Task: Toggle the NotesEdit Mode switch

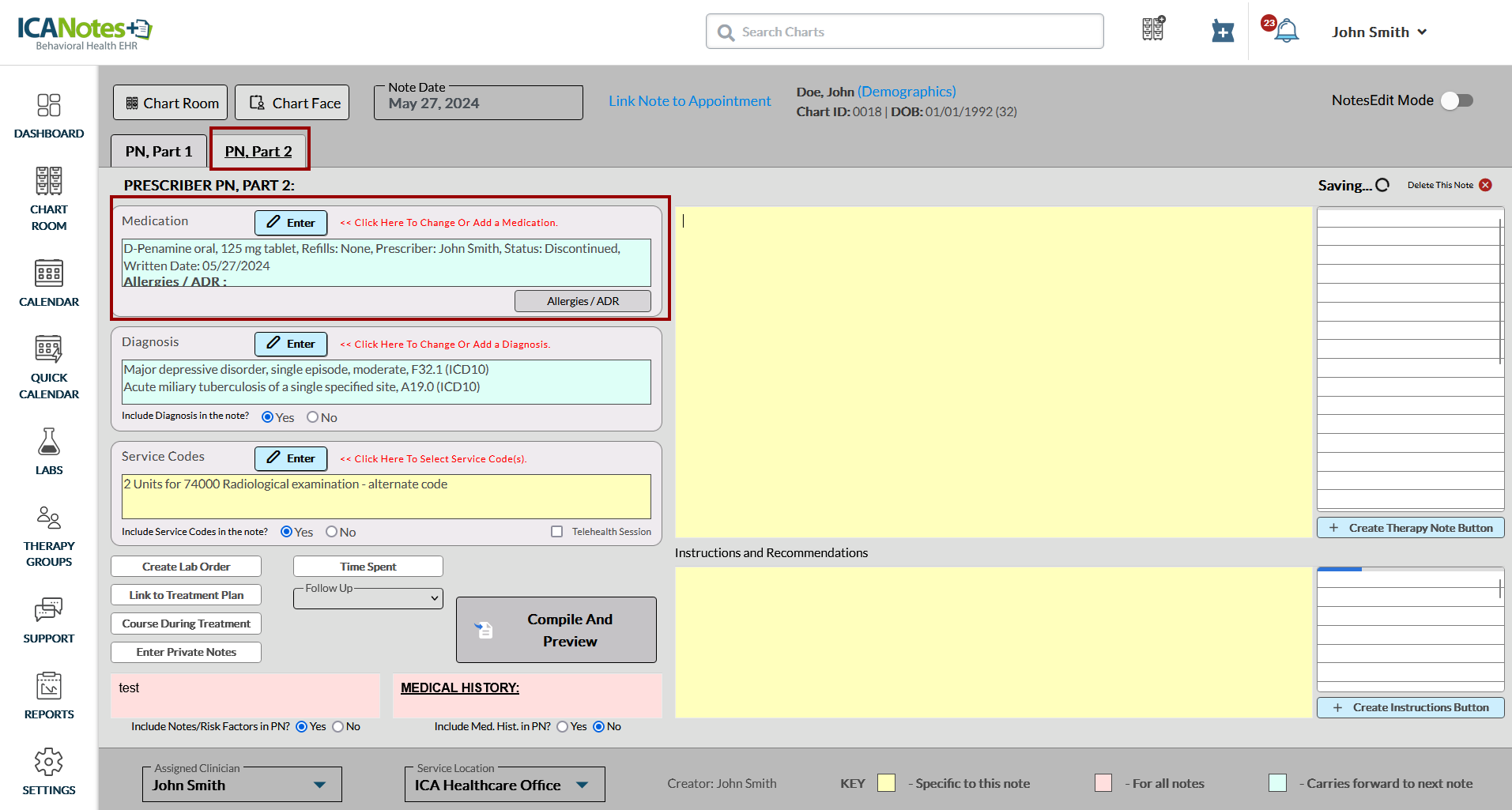Action: pyautogui.click(x=1456, y=100)
